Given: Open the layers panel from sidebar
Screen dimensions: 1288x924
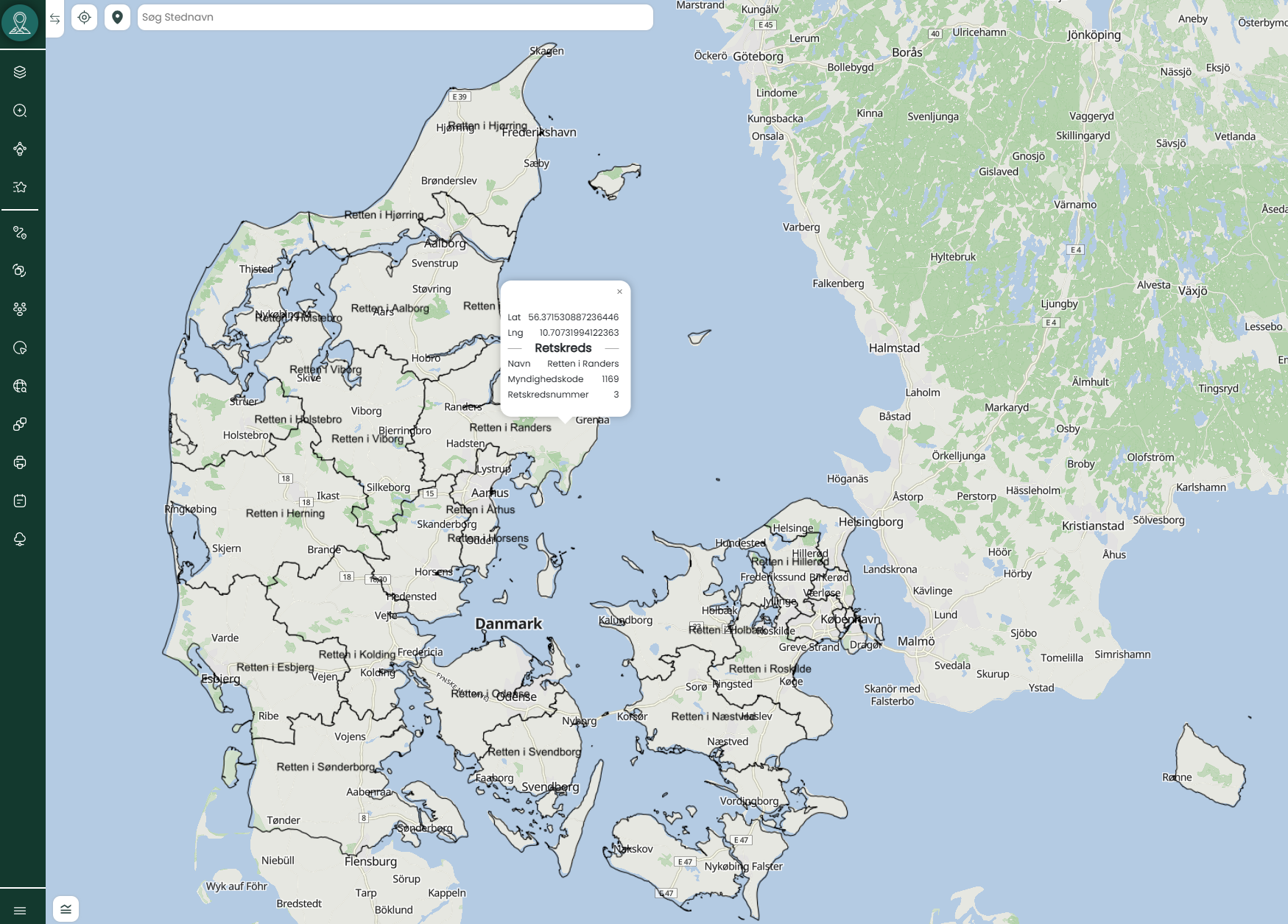Looking at the screenshot, I should 20,71.
